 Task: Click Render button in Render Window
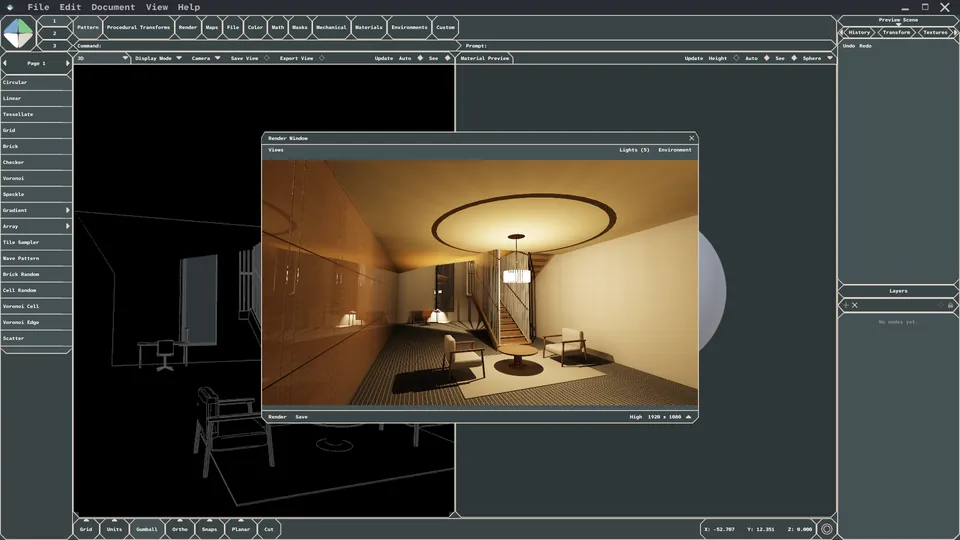[x=277, y=417]
